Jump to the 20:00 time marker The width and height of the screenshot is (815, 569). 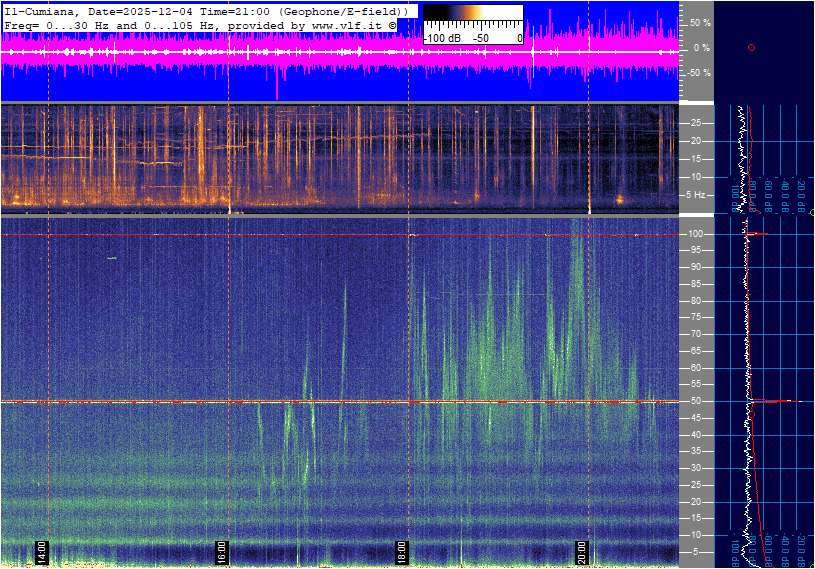pyautogui.click(x=582, y=552)
